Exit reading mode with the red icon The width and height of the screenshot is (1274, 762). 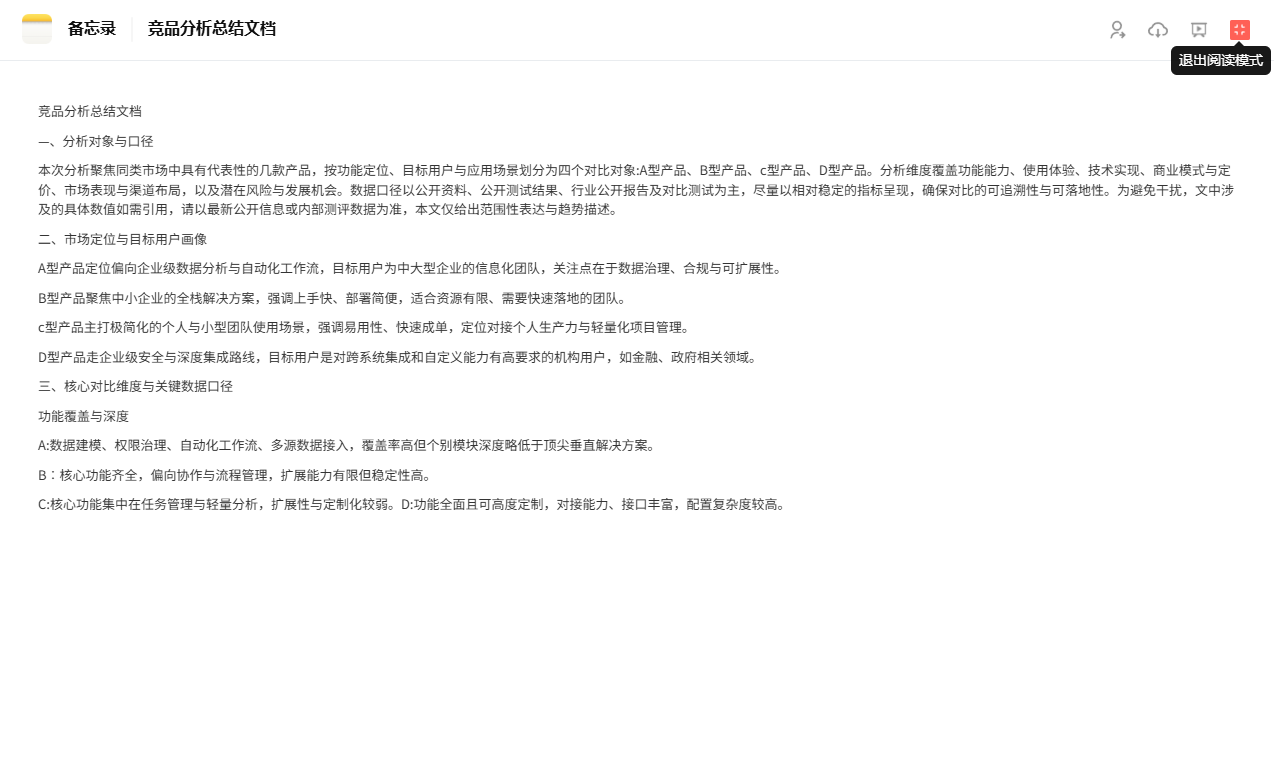(1240, 30)
